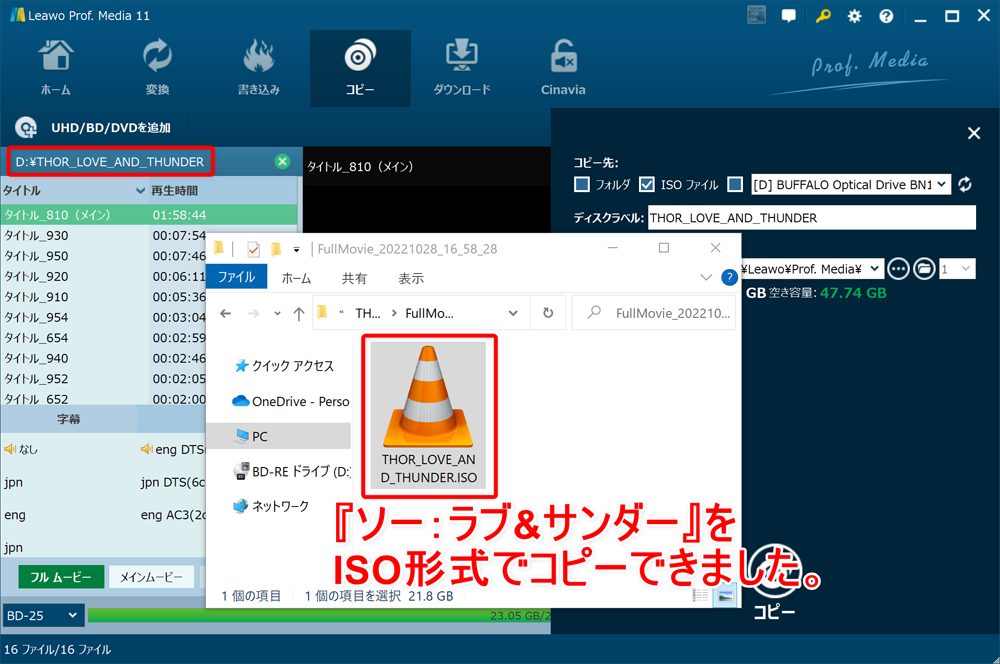Select the jpn DTS audio track
The height and width of the screenshot is (664, 1000).
click(172, 482)
